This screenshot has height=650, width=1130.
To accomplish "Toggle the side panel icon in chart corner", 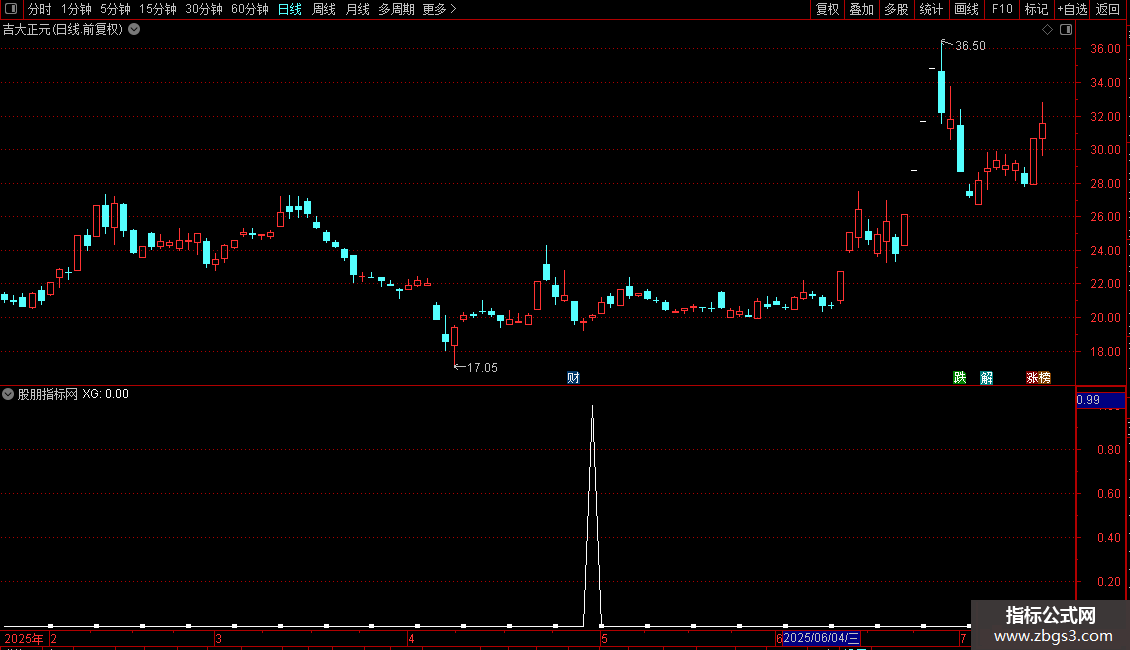I will click(1066, 30).
